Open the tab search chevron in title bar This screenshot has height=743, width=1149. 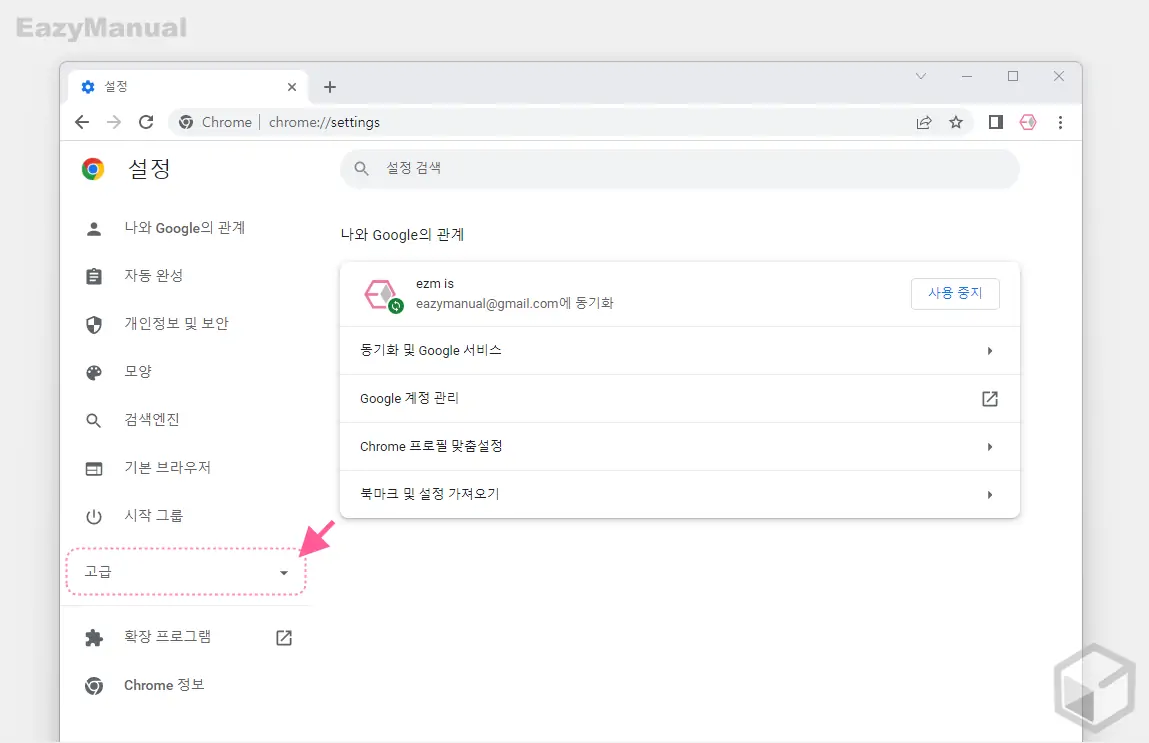(921, 76)
